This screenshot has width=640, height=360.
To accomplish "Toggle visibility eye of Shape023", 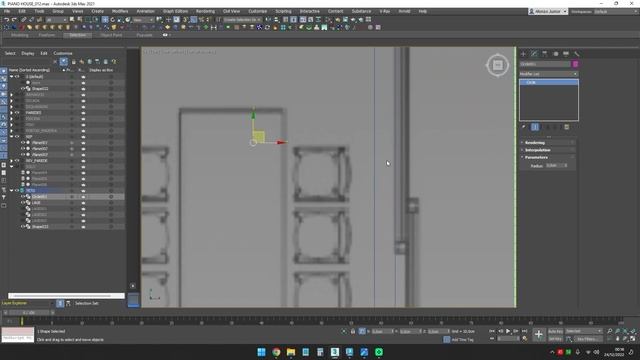I will pos(23,227).
